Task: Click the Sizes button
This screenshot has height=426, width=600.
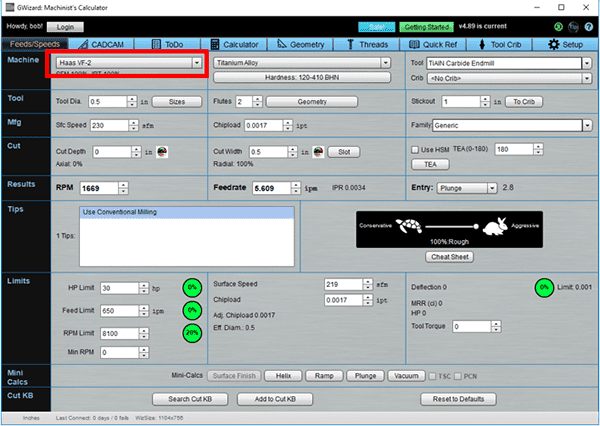Action: 177,102
